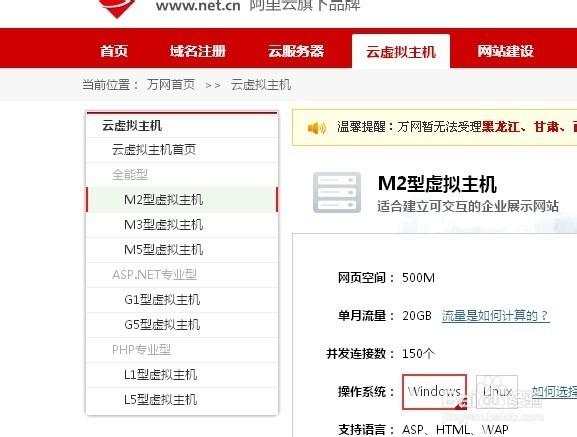Click the www.net.cn site address text
The height and width of the screenshot is (437, 577).
[x=198, y=6]
